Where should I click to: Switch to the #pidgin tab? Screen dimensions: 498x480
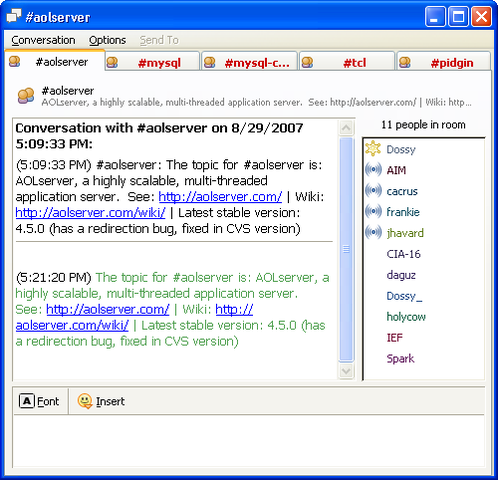click(x=444, y=61)
